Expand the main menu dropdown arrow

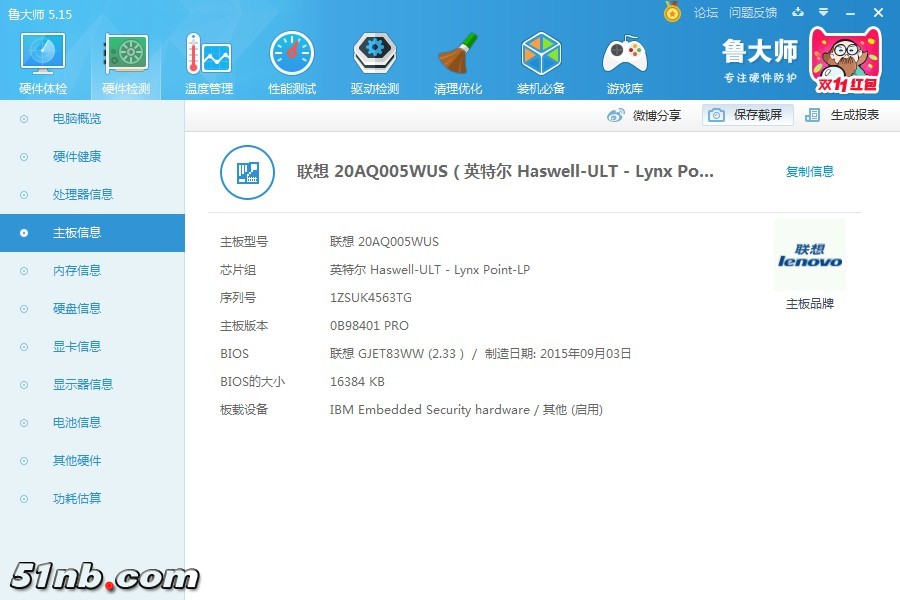[x=823, y=12]
